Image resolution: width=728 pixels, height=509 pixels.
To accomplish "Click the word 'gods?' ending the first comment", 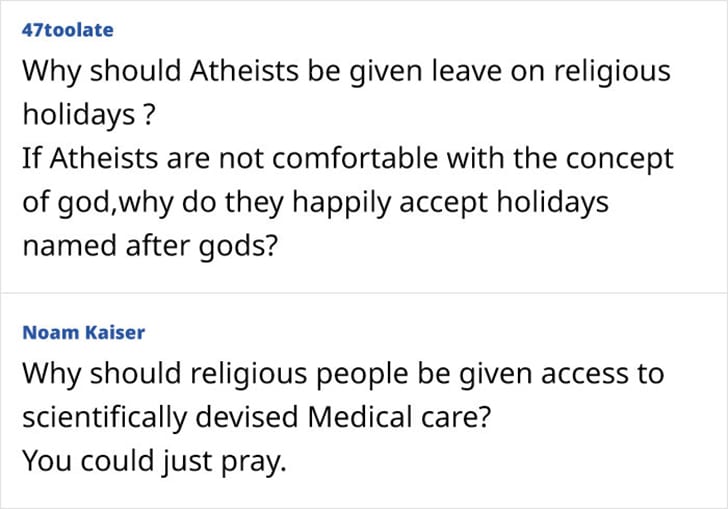I will (238, 247).
